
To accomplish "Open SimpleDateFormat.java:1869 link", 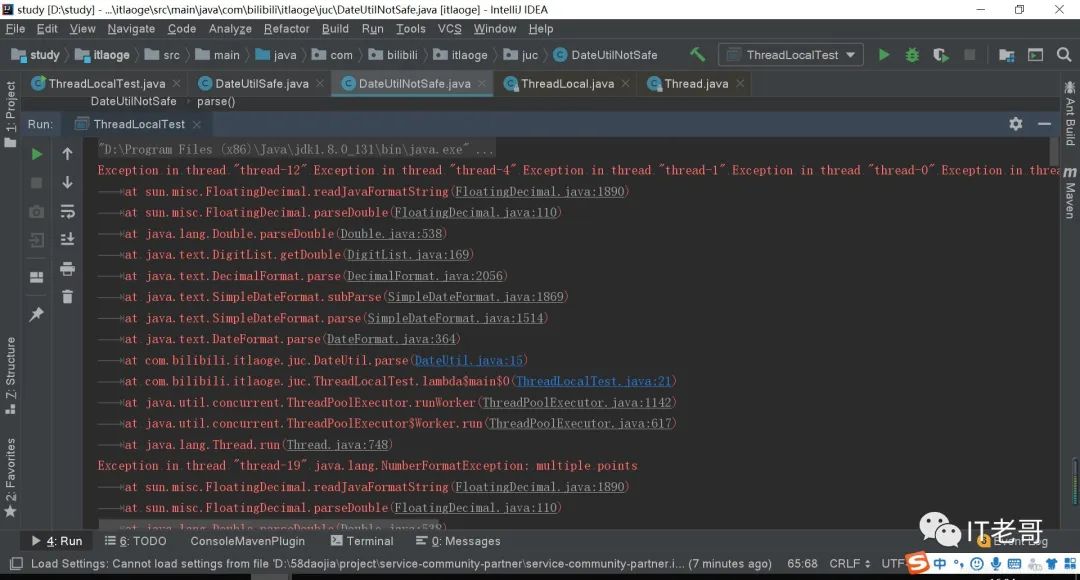I will 475,297.
